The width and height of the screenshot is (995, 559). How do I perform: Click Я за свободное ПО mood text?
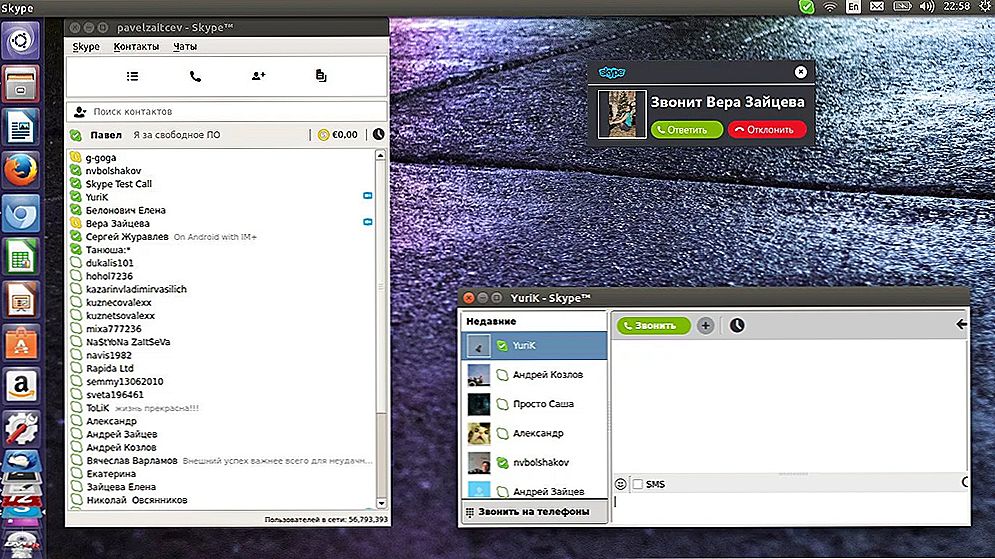click(176, 135)
